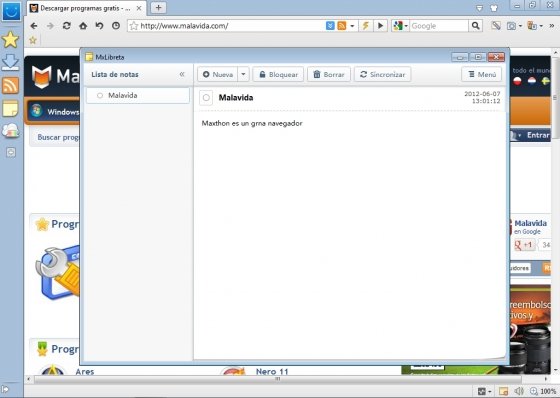Click the skin shirt icon in title bar
Screen dimensions: 560x398
pos(494,8)
